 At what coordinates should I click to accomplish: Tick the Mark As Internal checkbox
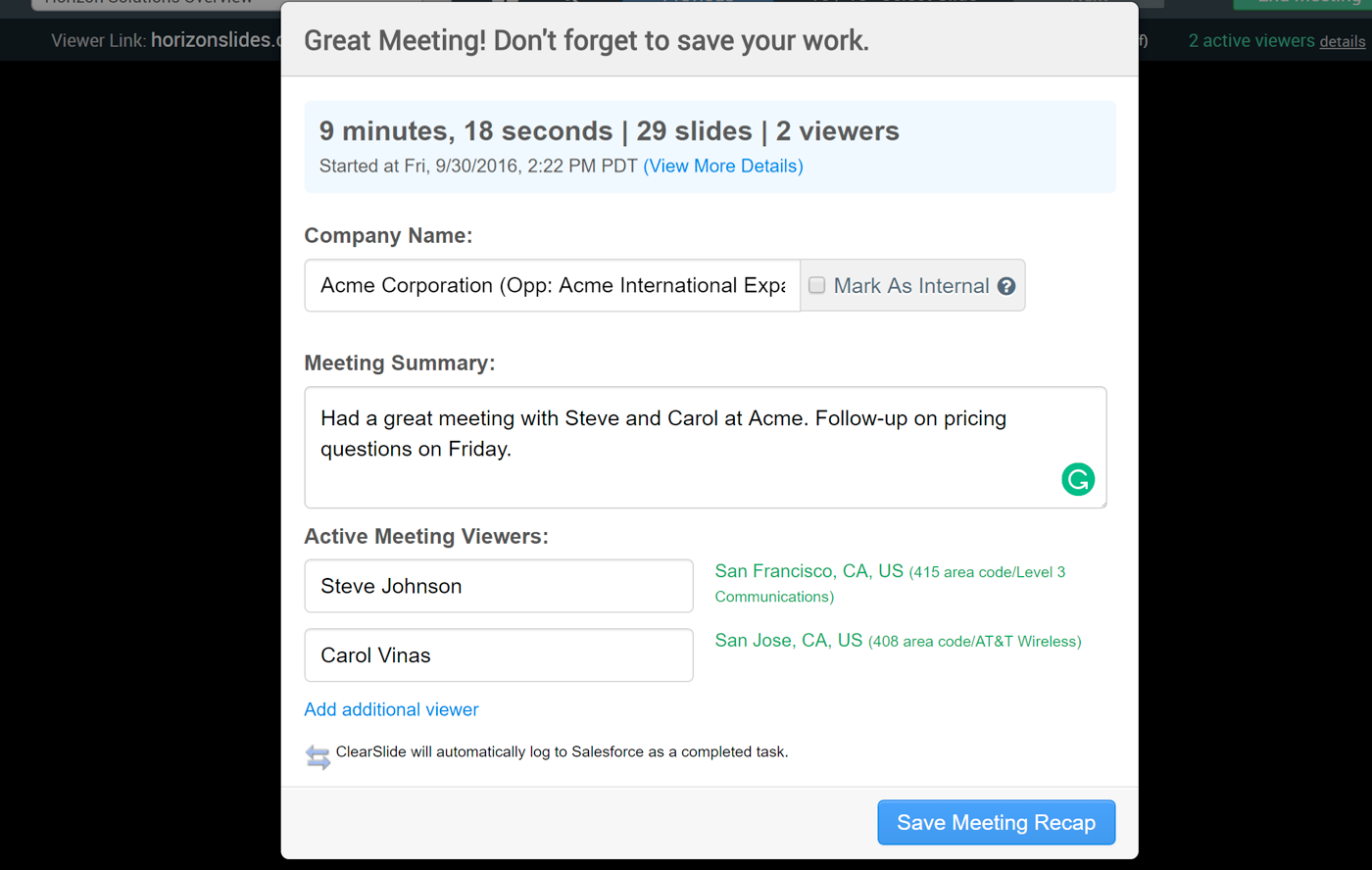[x=816, y=285]
